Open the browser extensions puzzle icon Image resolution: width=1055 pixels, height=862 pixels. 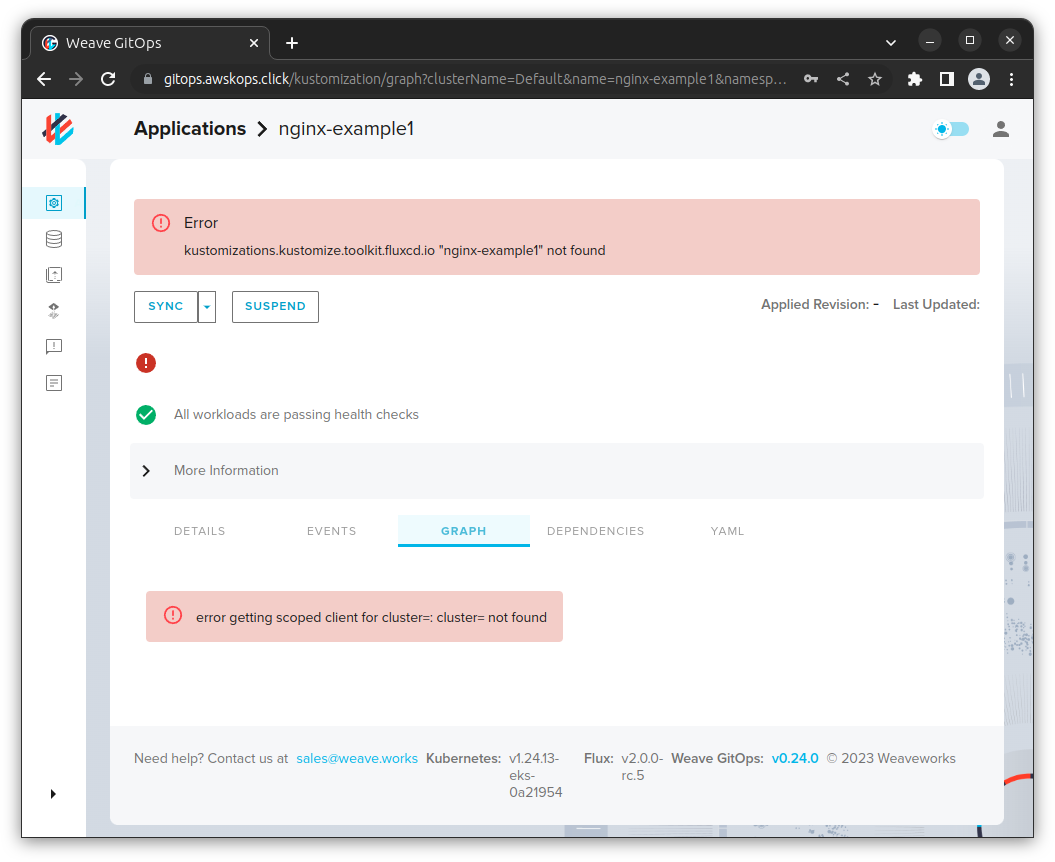click(x=914, y=79)
